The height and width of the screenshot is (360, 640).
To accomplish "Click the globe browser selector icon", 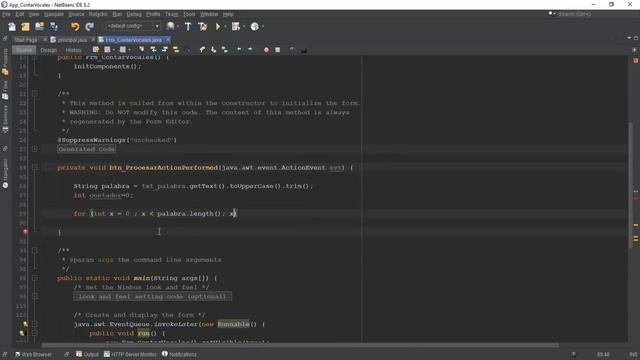I will pos(171,26).
